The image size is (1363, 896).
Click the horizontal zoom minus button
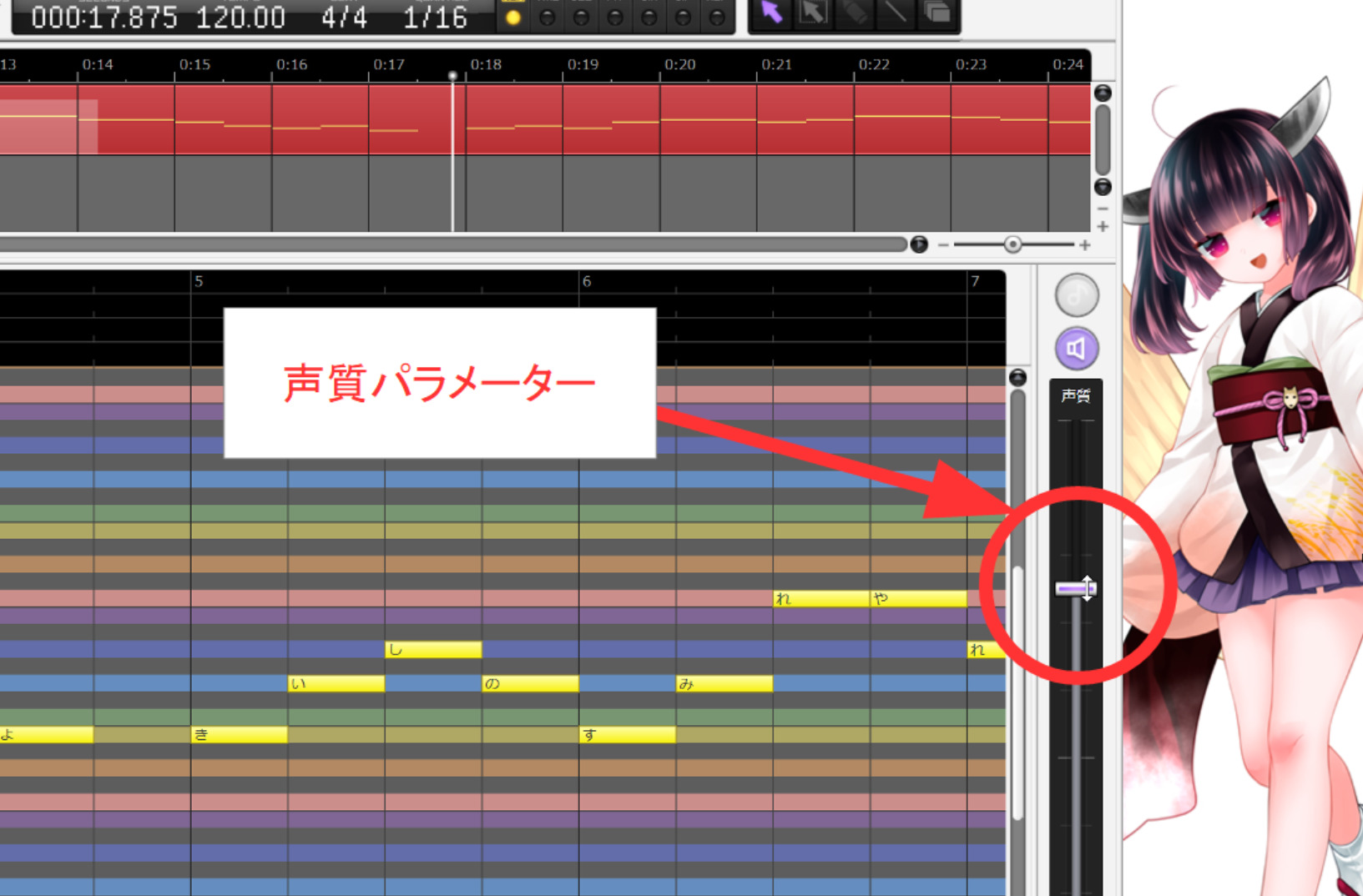(x=943, y=244)
